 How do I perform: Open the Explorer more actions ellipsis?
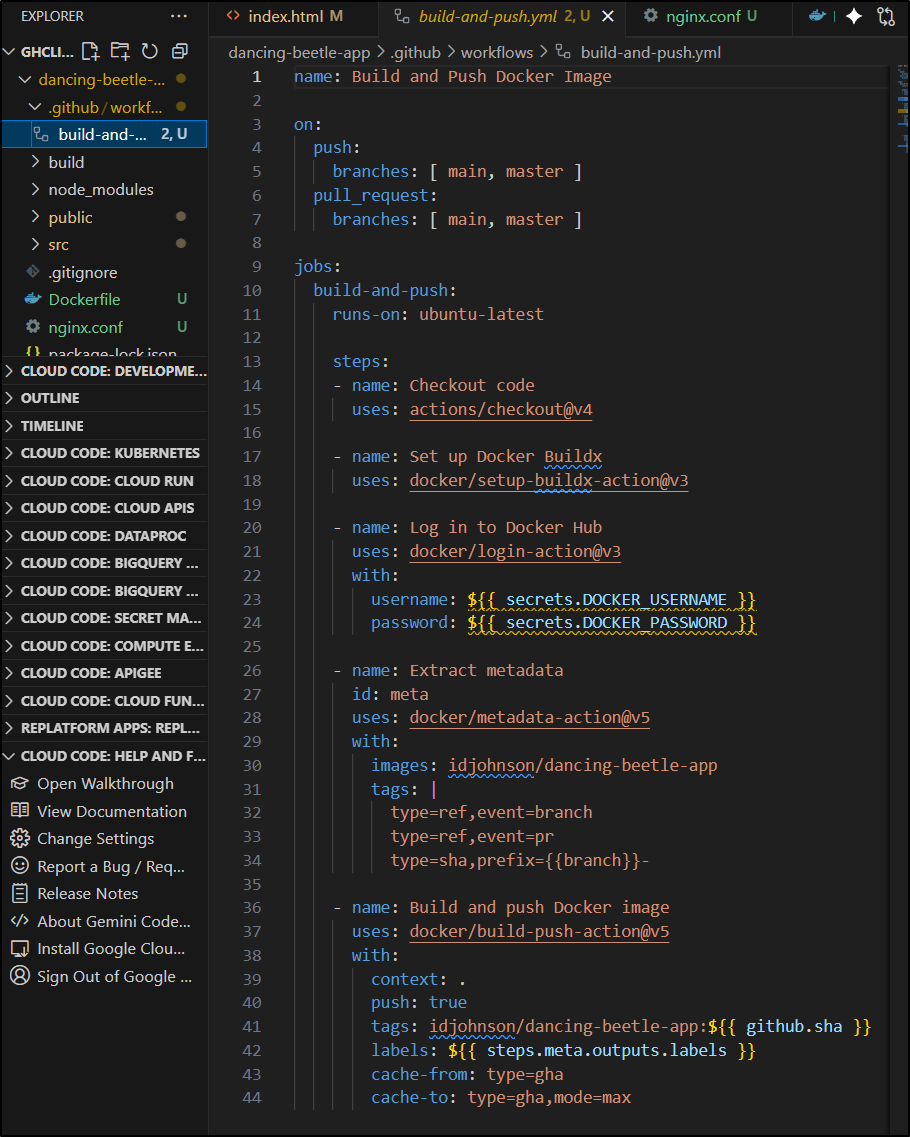click(x=179, y=16)
